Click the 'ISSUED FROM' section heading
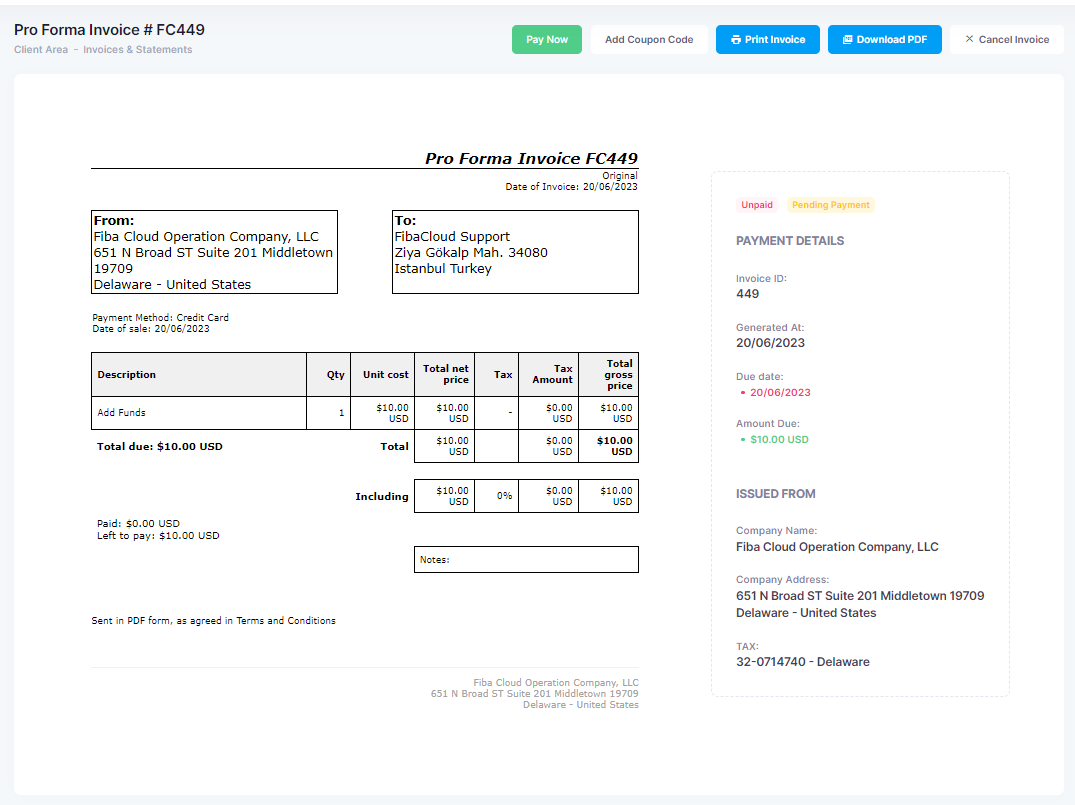1075x805 pixels. pyautogui.click(x=775, y=494)
